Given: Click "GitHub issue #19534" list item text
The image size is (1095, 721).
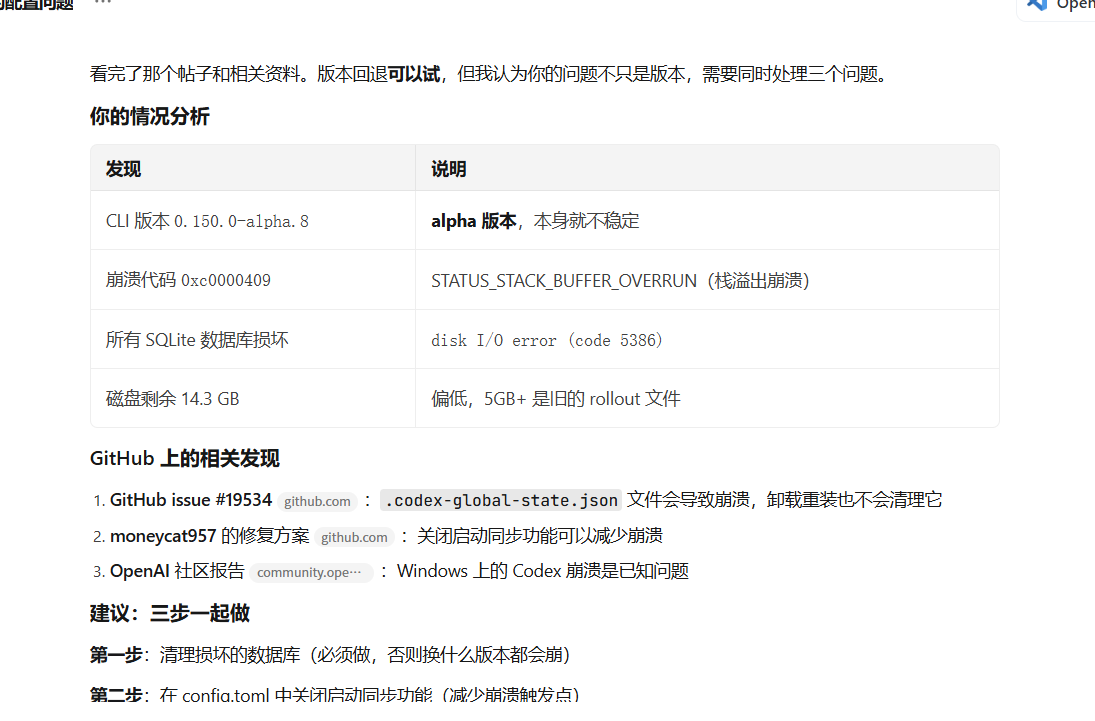Looking at the screenshot, I should tap(191, 500).
